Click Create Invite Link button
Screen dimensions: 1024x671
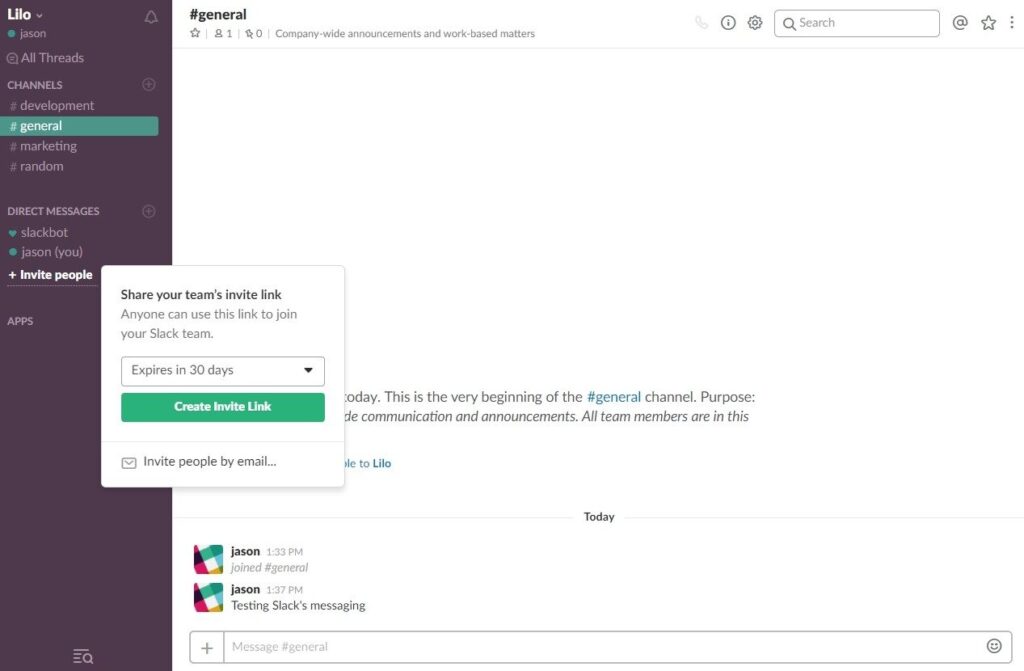click(223, 407)
